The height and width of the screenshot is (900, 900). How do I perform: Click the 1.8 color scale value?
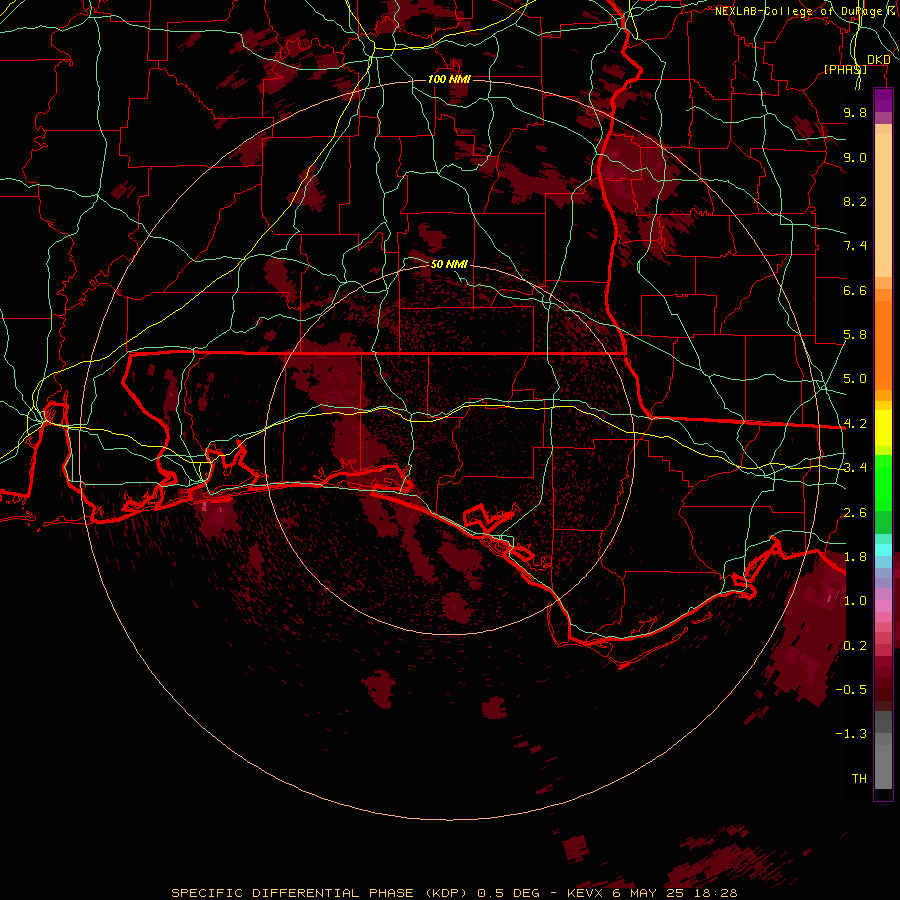pos(855,557)
